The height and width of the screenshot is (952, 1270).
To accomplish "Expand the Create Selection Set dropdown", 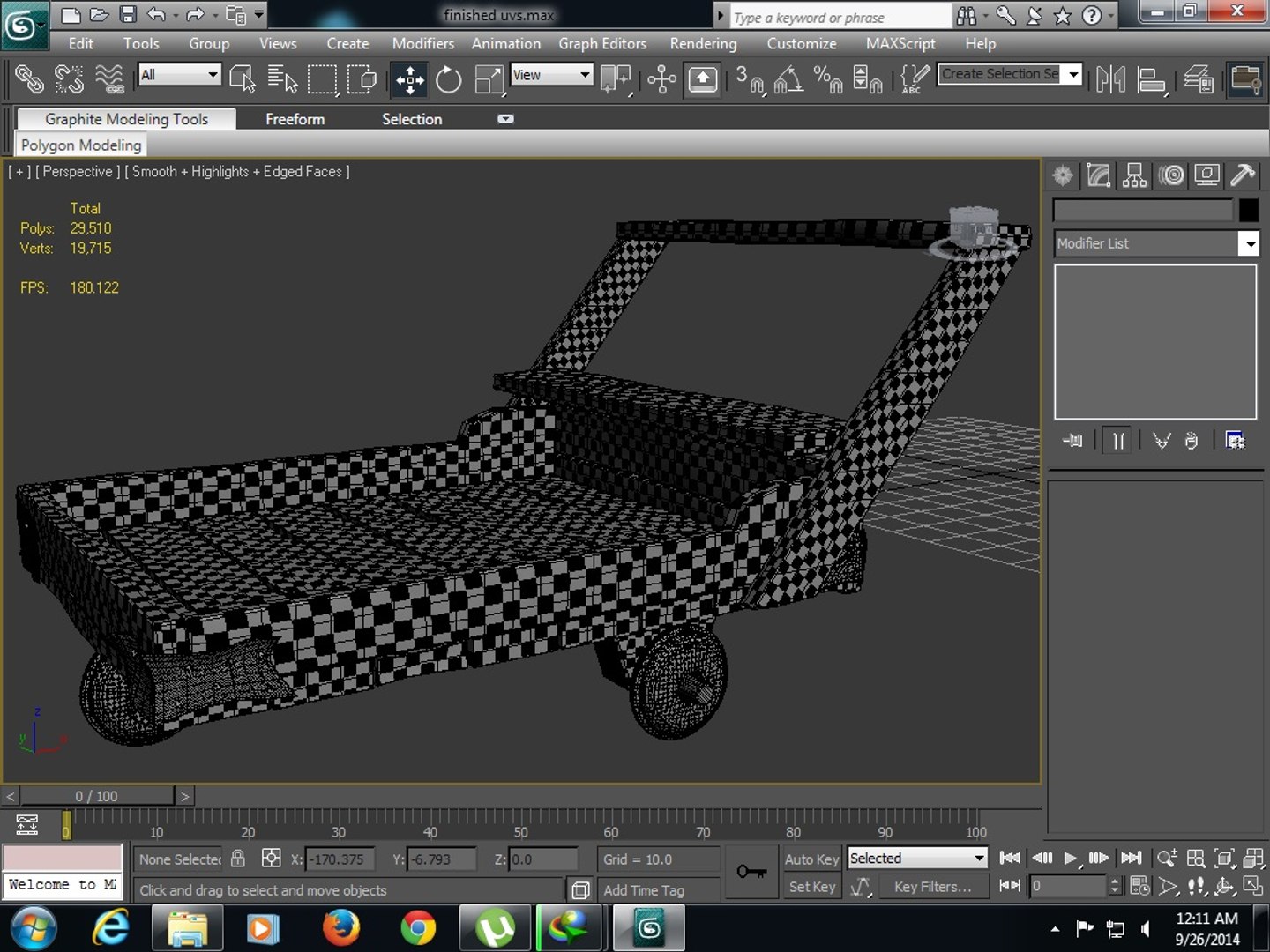I will 1073,75.
